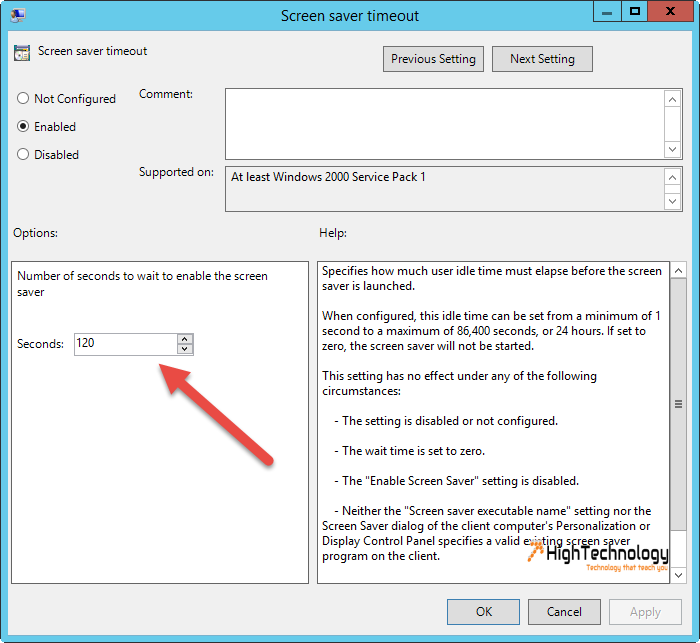Click the 'At least Windows 2000 Service Pack 1' text
The height and width of the screenshot is (643, 700).
pyautogui.click(x=328, y=177)
